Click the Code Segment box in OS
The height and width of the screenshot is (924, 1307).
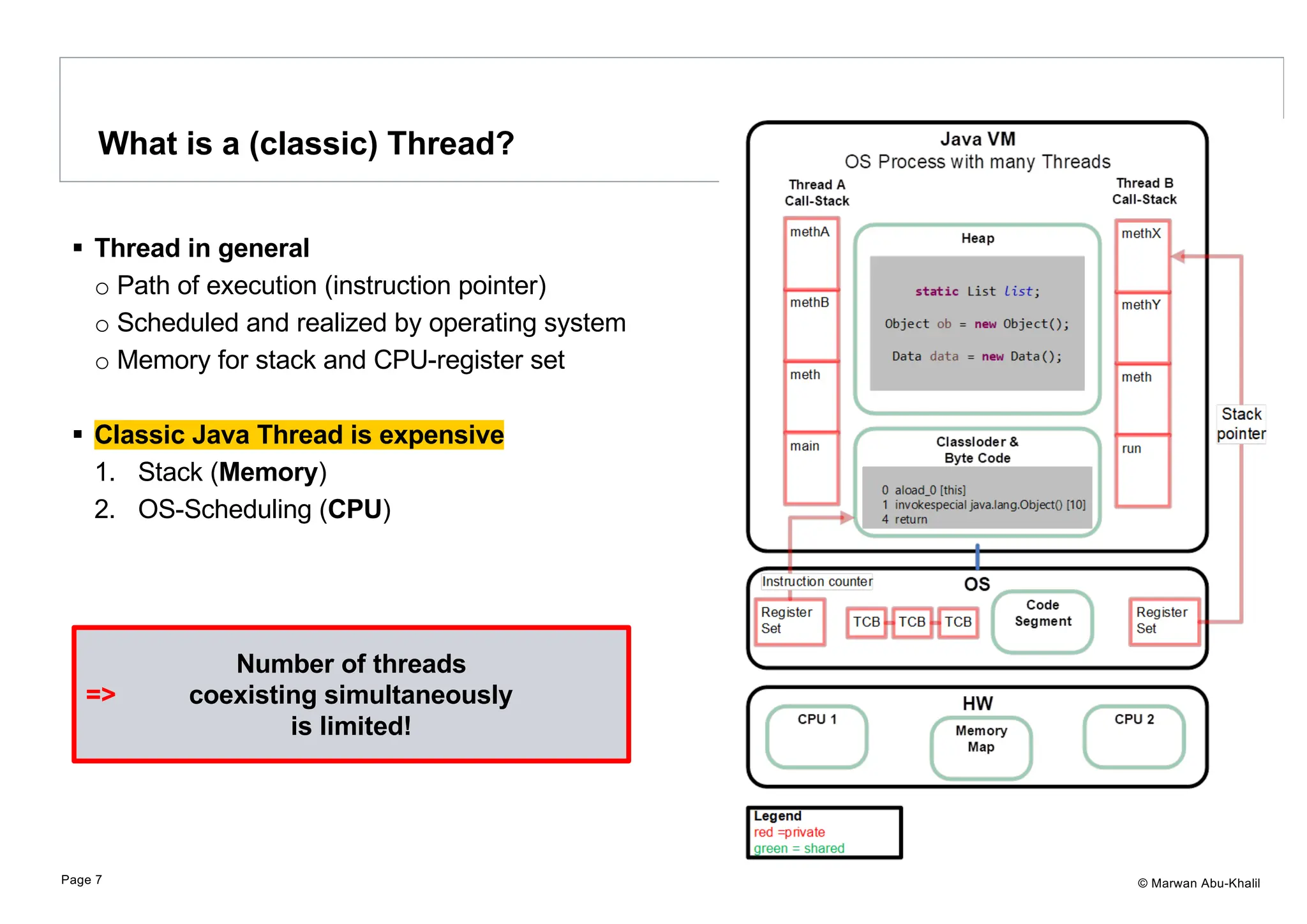(x=1042, y=621)
